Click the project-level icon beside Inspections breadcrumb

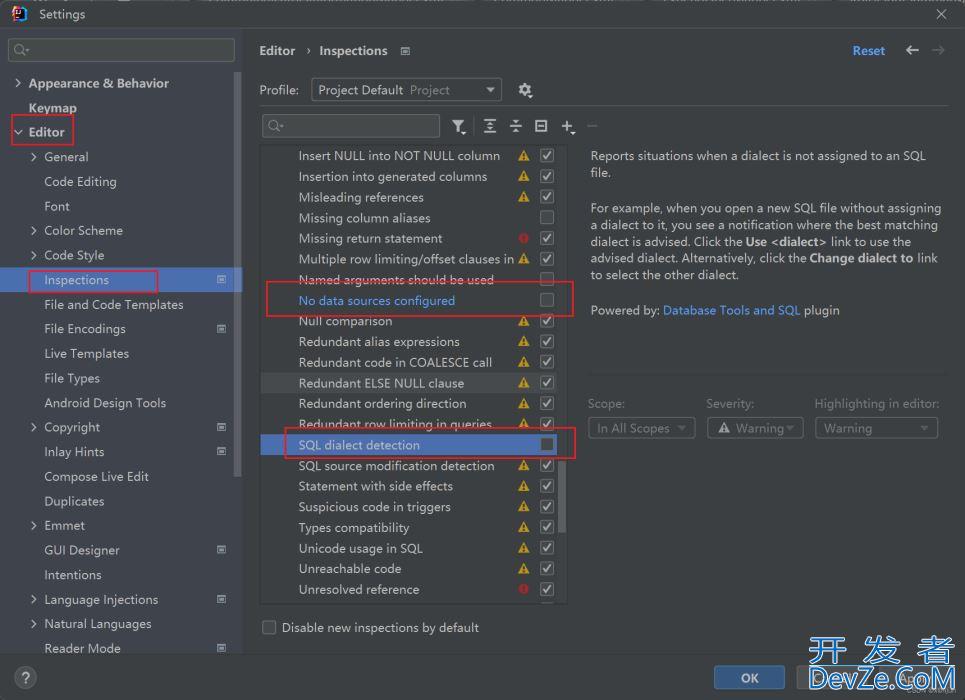tap(405, 51)
